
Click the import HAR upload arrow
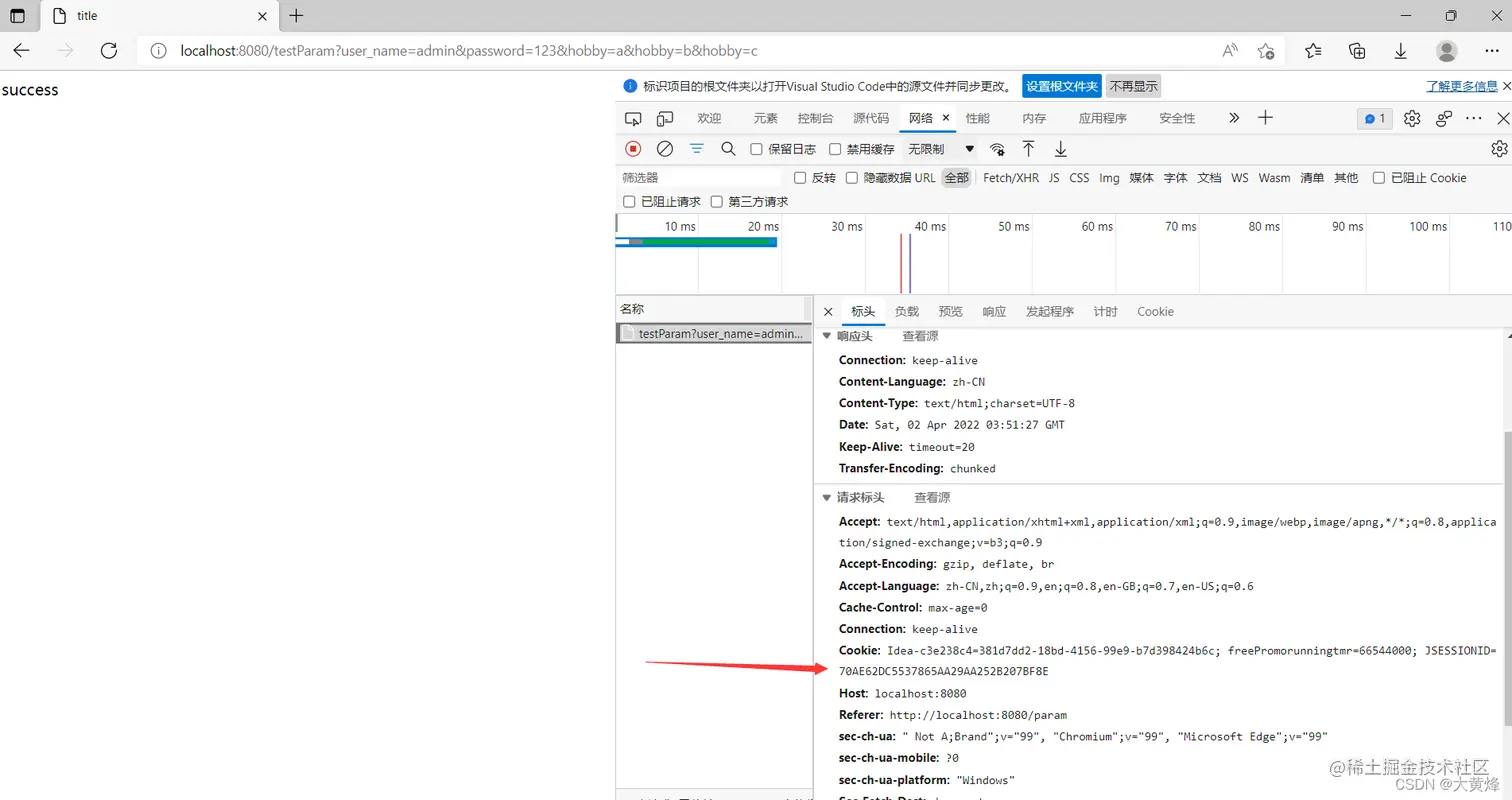coord(1028,149)
